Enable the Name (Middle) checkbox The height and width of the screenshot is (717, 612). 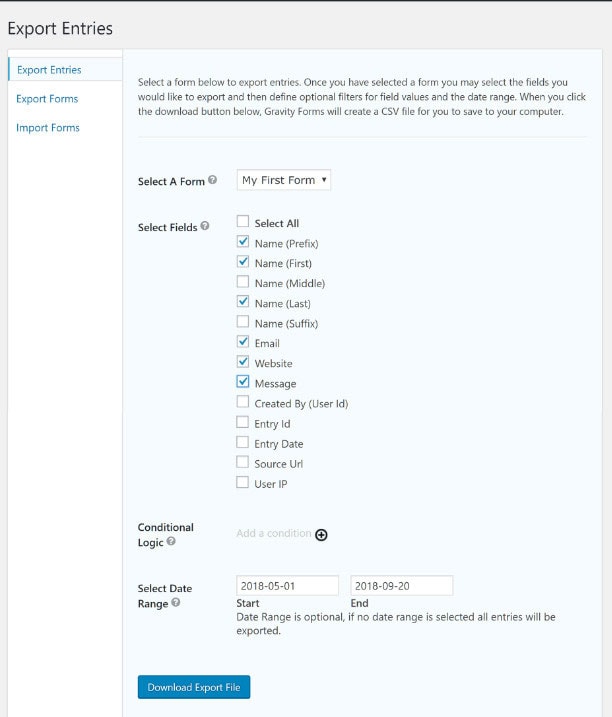coord(243,282)
